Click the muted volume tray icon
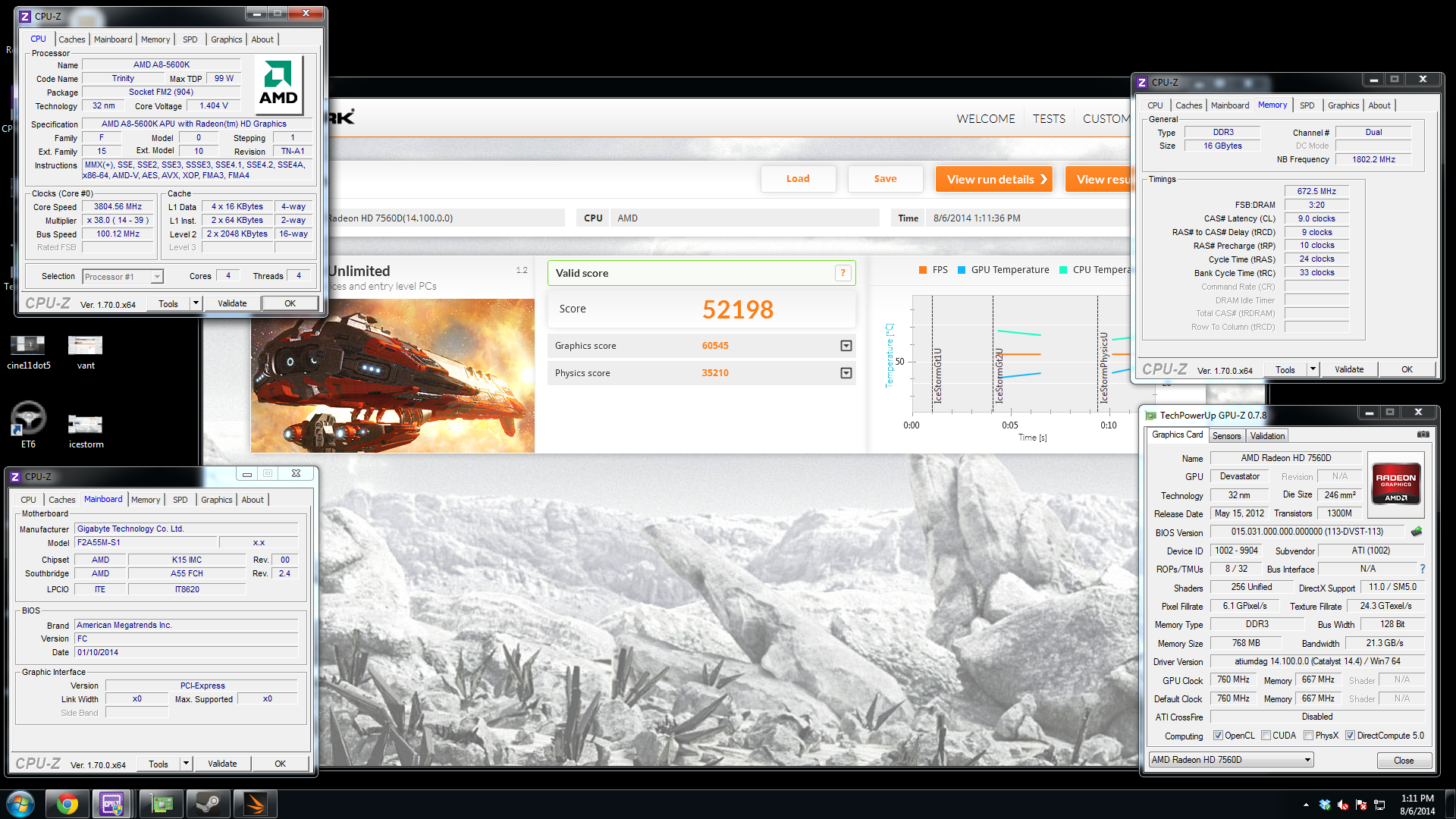The width and height of the screenshot is (1456, 819). pos(1343,805)
